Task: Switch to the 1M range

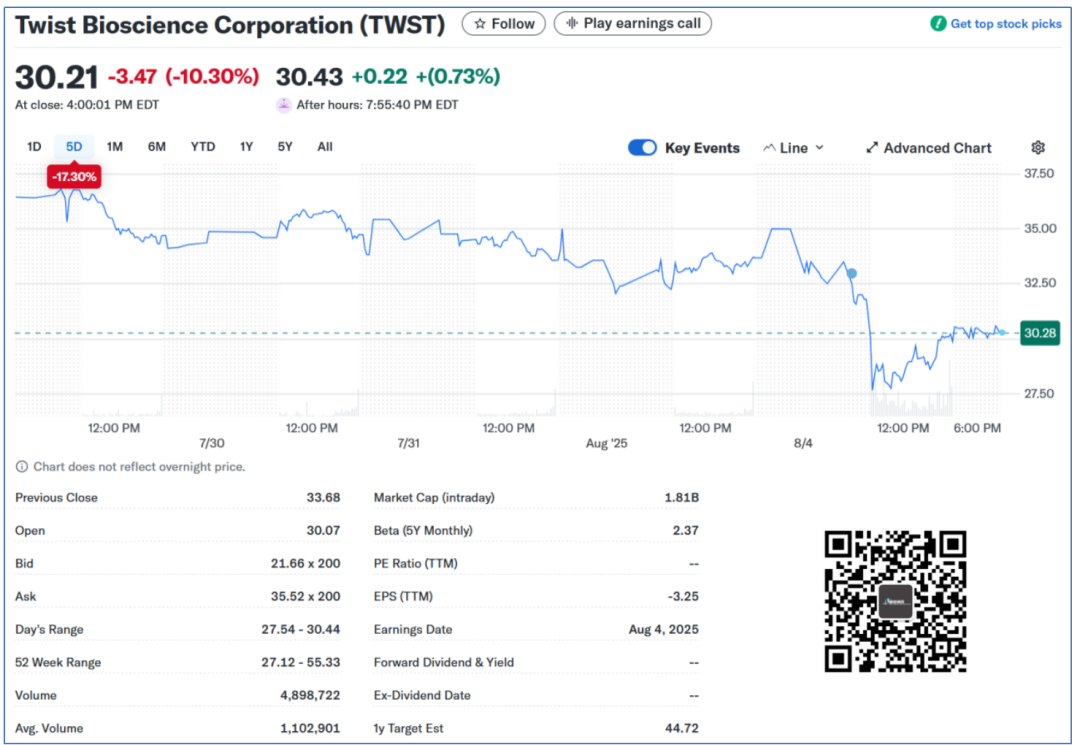Action: point(115,147)
